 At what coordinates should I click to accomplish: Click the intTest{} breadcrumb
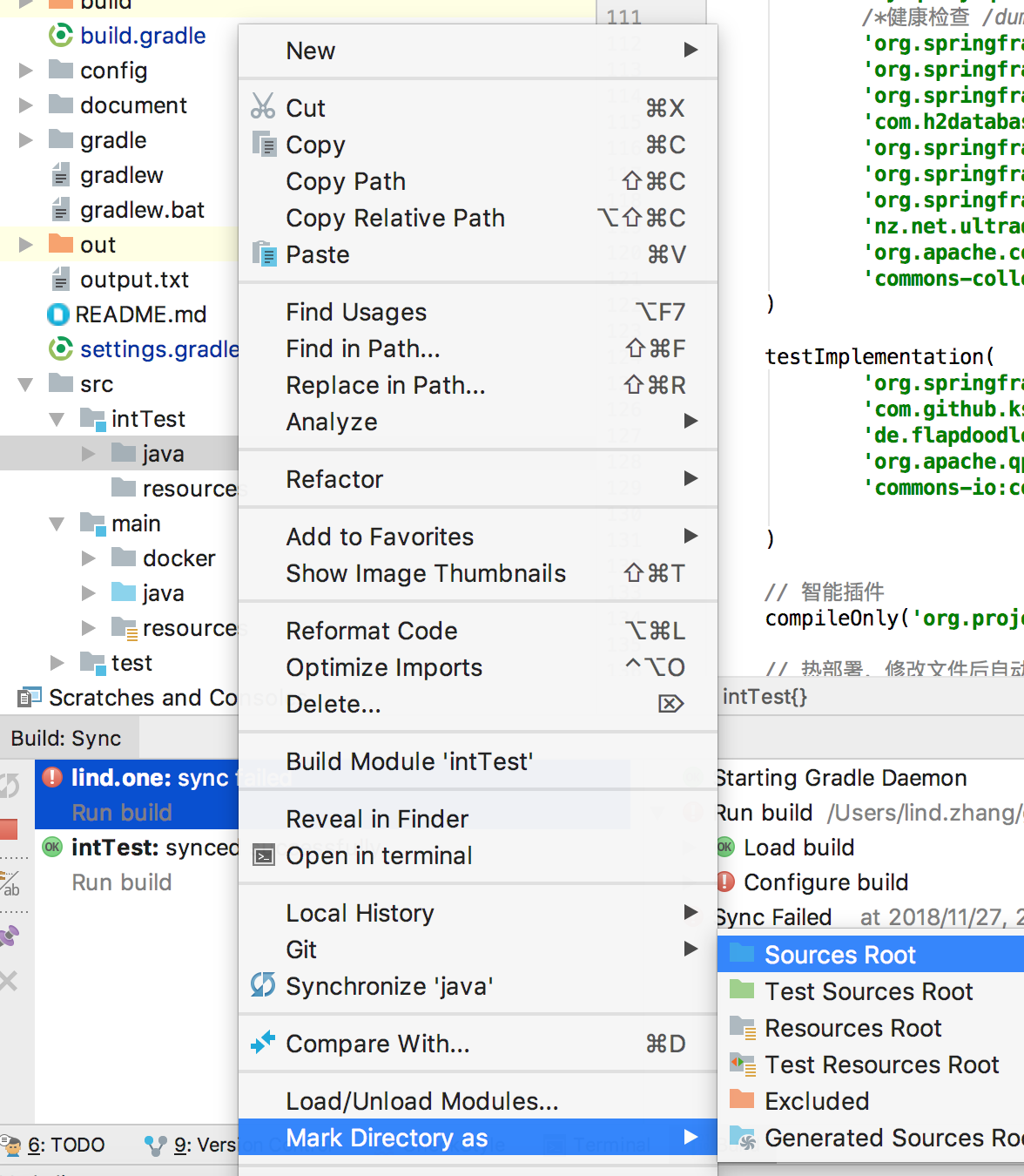(765, 697)
